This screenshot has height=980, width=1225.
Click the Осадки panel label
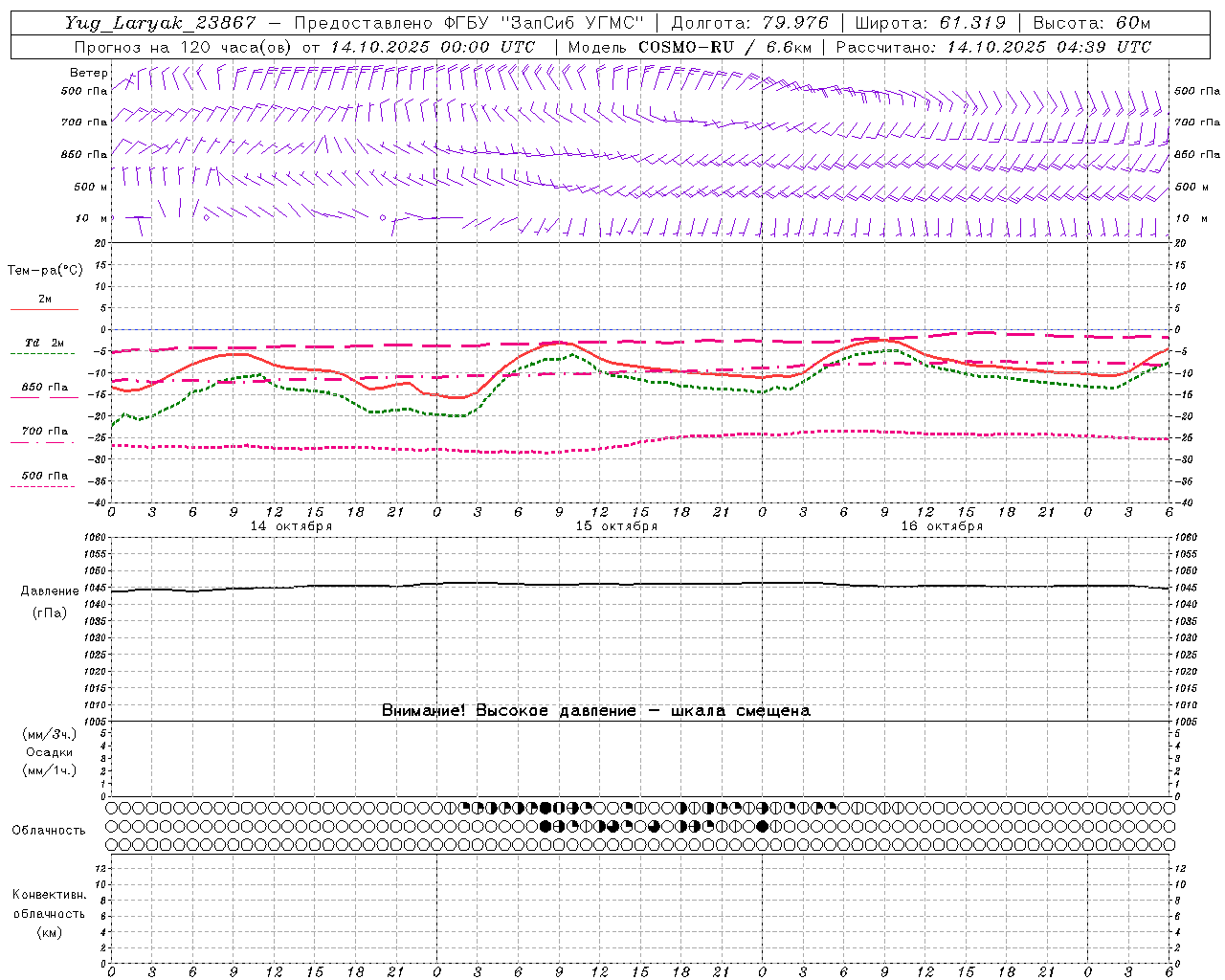(x=49, y=752)
